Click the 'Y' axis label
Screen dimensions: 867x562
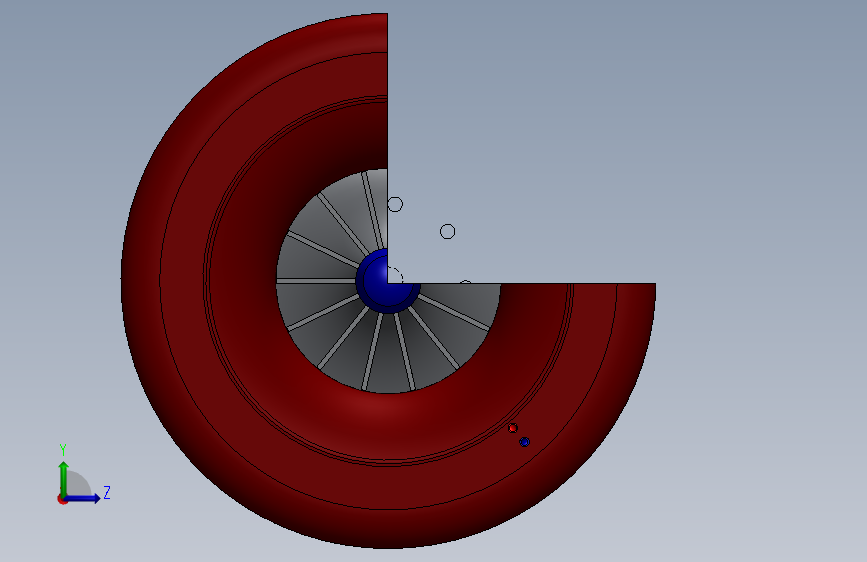pyautogui.click(x=63, y=450)
